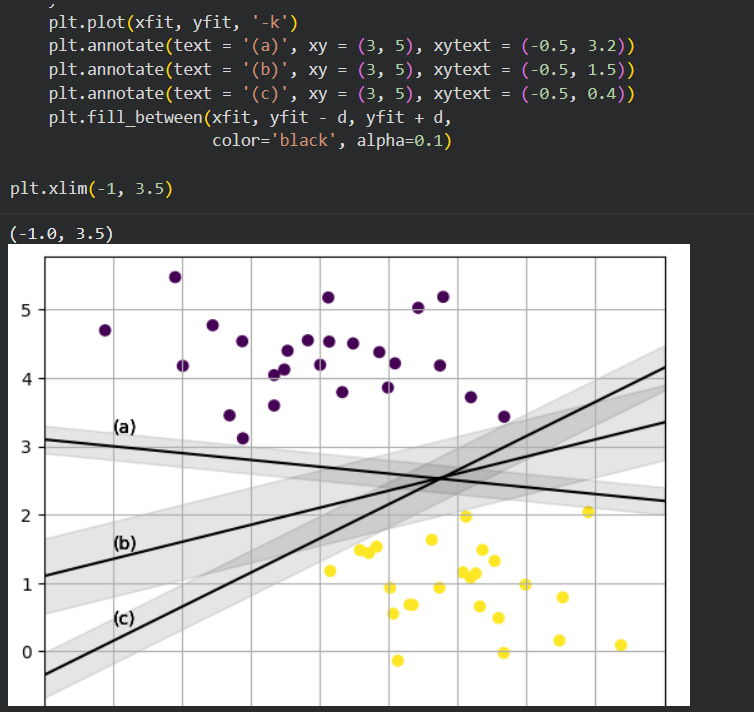Click the color='black', alpha=0.1 line

332,141
